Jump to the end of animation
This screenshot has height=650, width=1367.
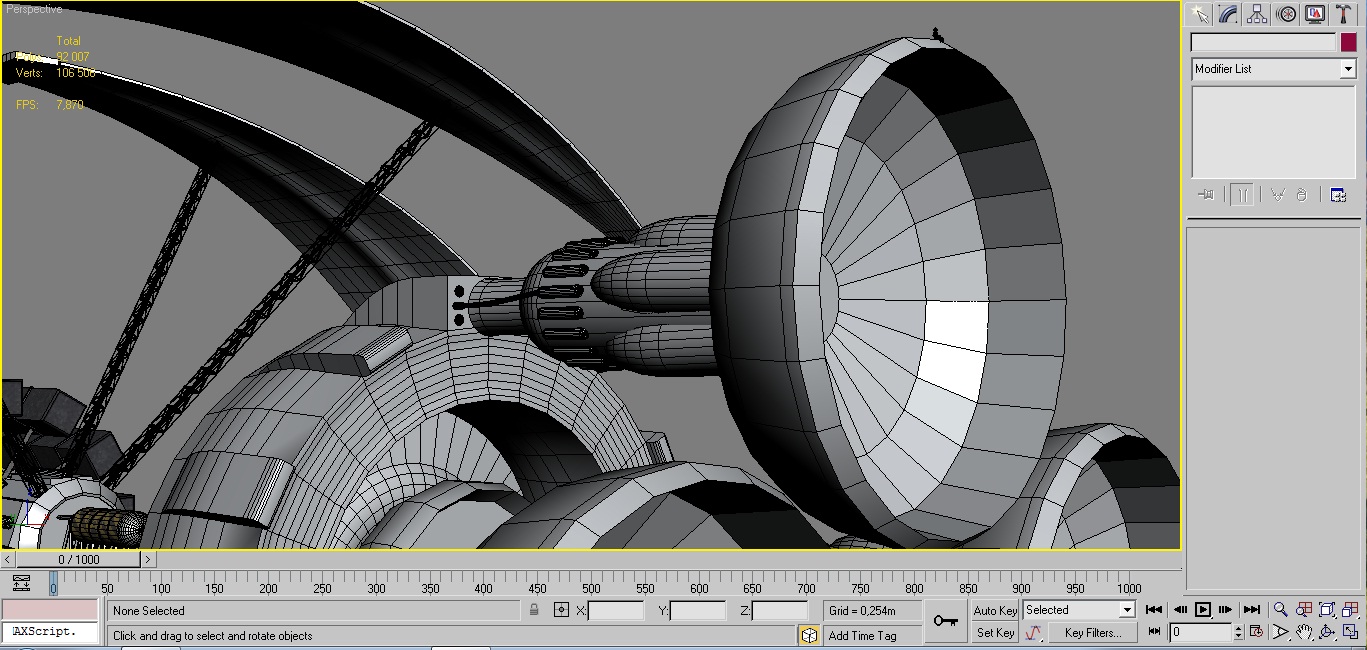[1251, 610]
